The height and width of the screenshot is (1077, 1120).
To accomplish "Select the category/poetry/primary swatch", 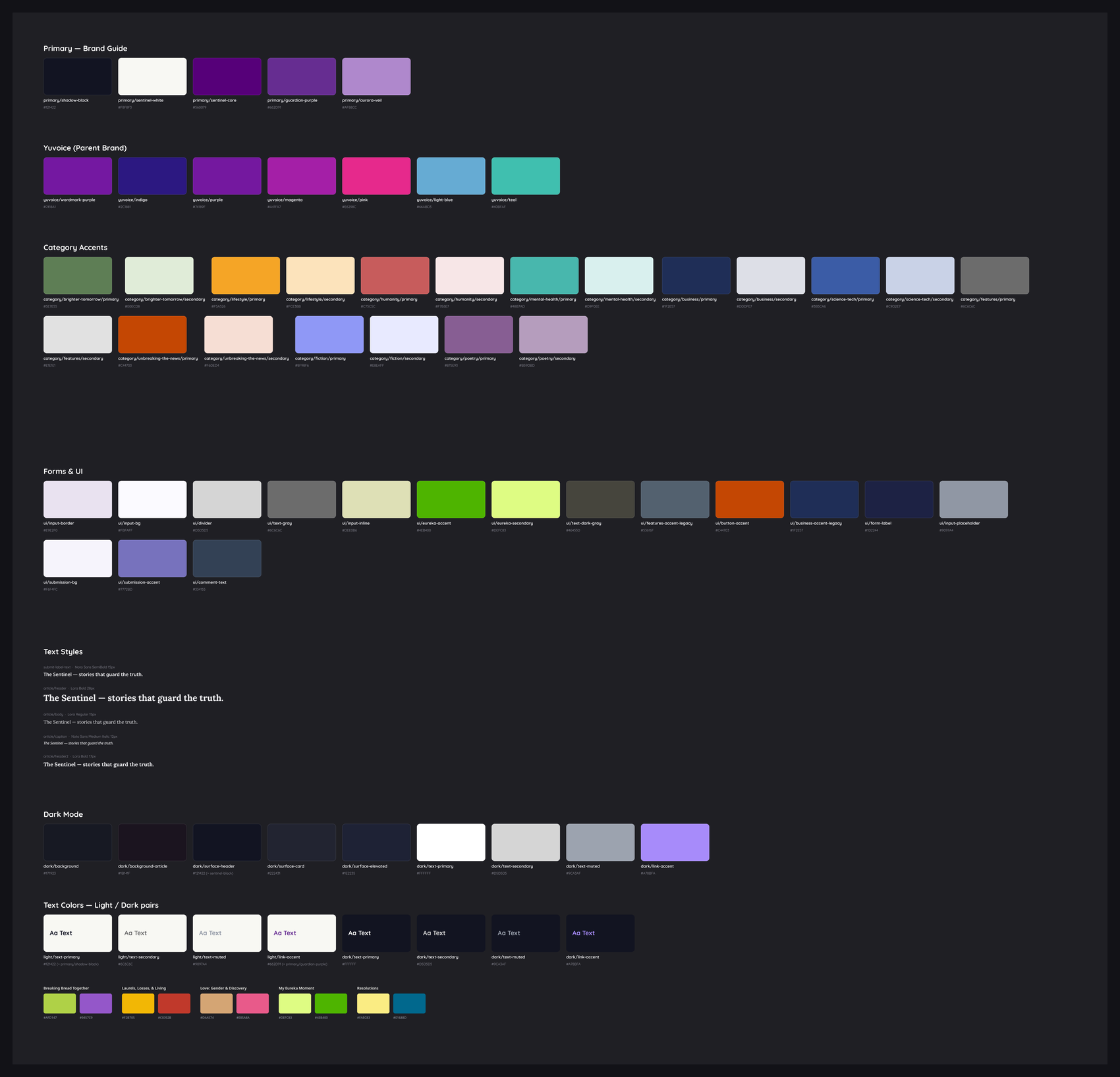I will [479, 335].
